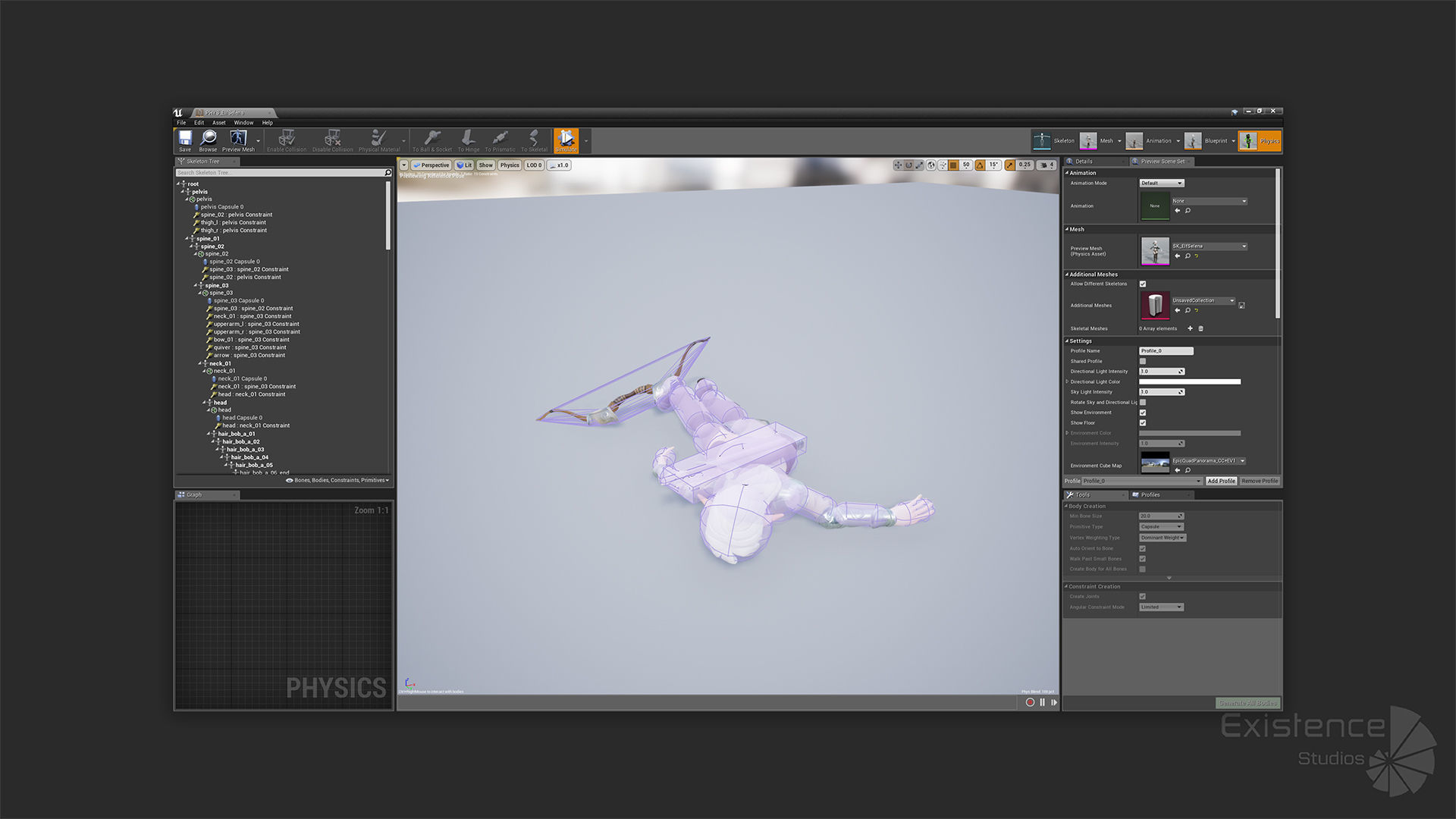Expand the Directional Light Color property

coord(1067,381)
